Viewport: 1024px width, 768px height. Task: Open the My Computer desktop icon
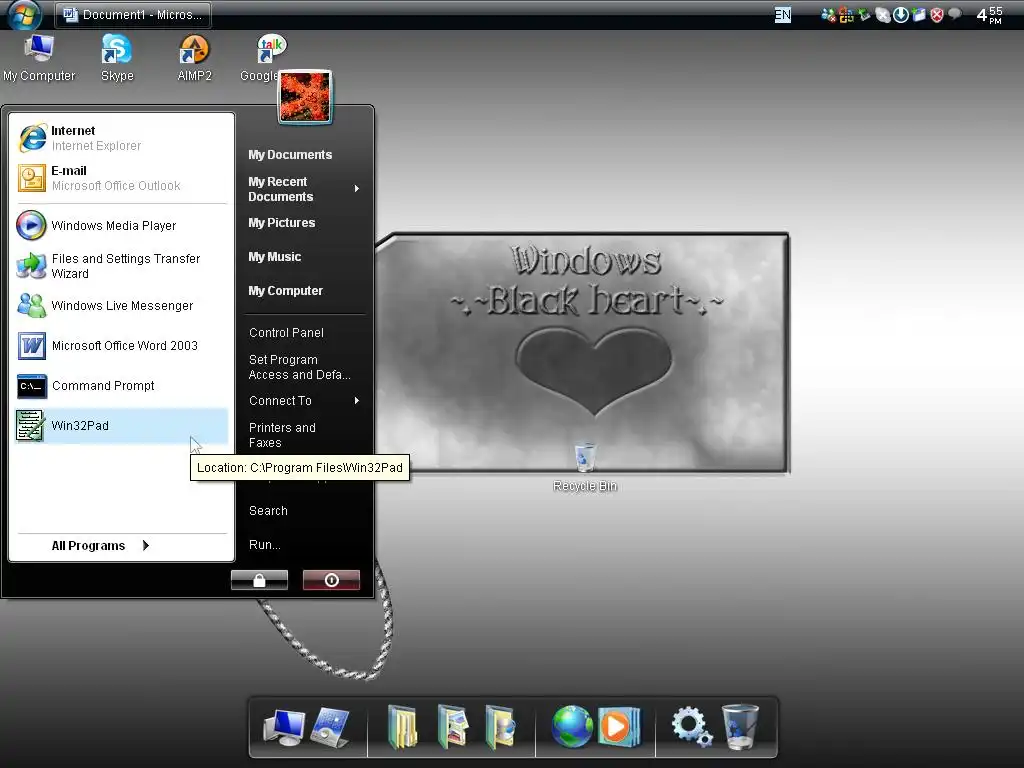click(x=39, y=58)
